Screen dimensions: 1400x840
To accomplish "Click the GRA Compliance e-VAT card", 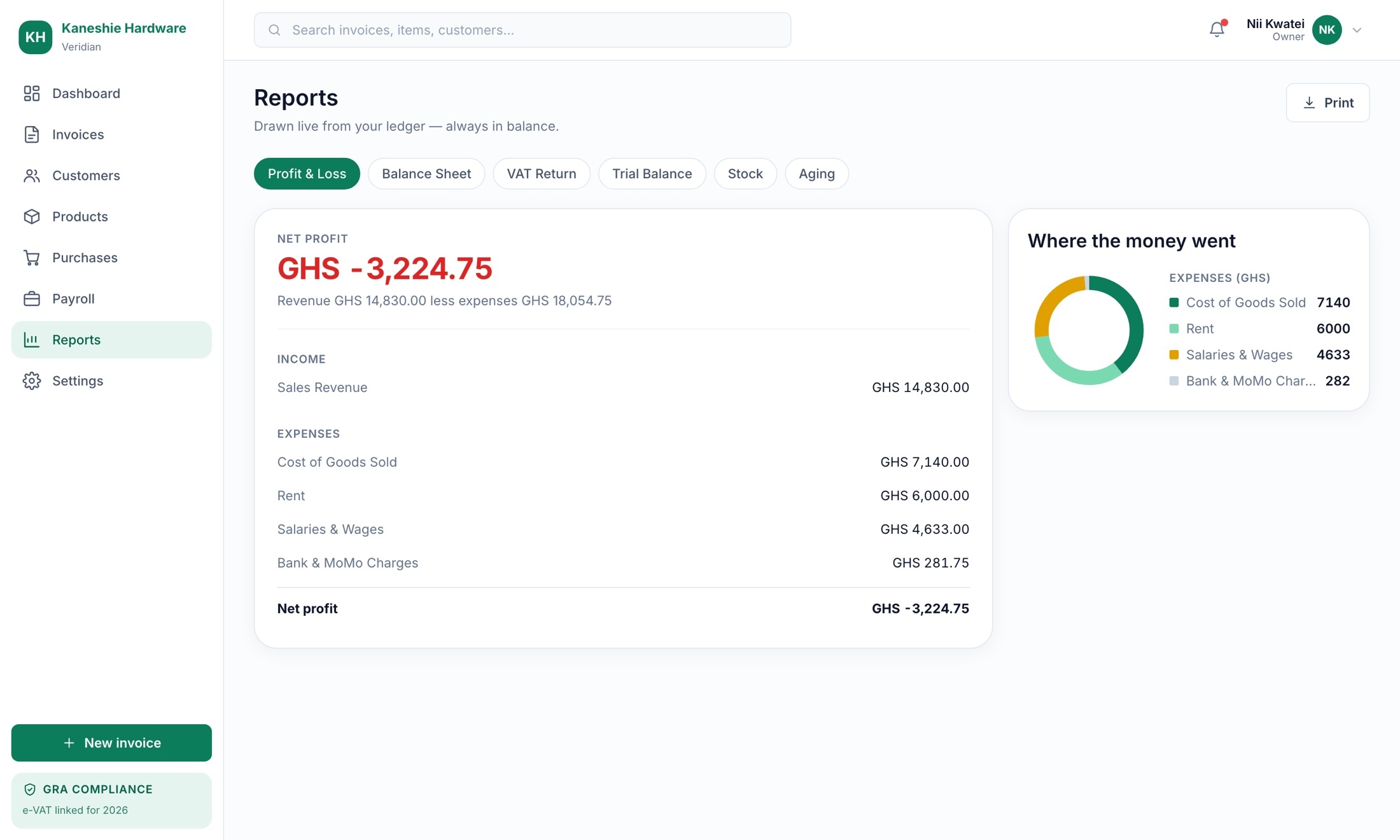I will (x=111, y=801).
